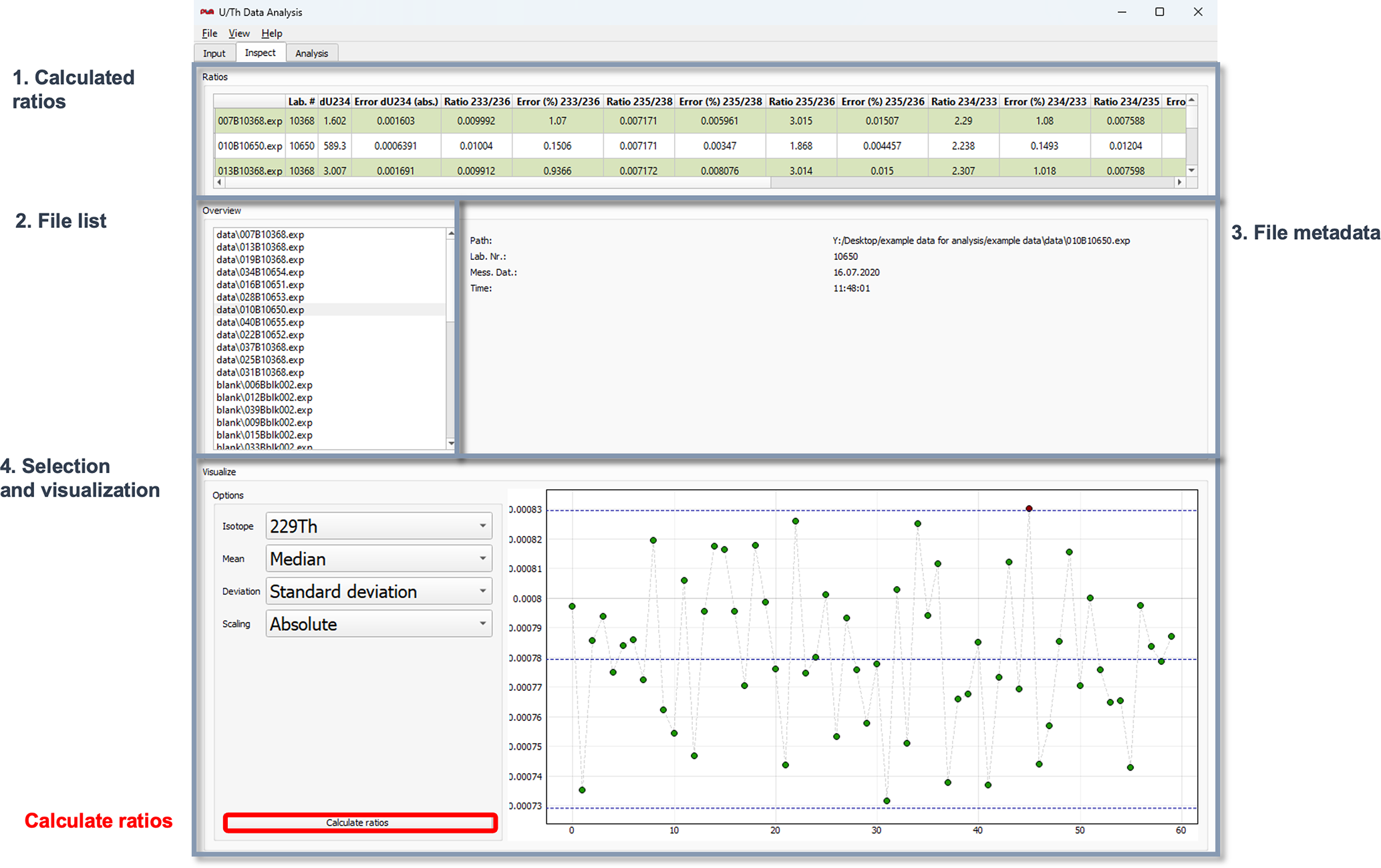This screenshot has height=868, width=1381.
Task: Click the red outlier point on the plot
Action: [x=1029, y=509]
